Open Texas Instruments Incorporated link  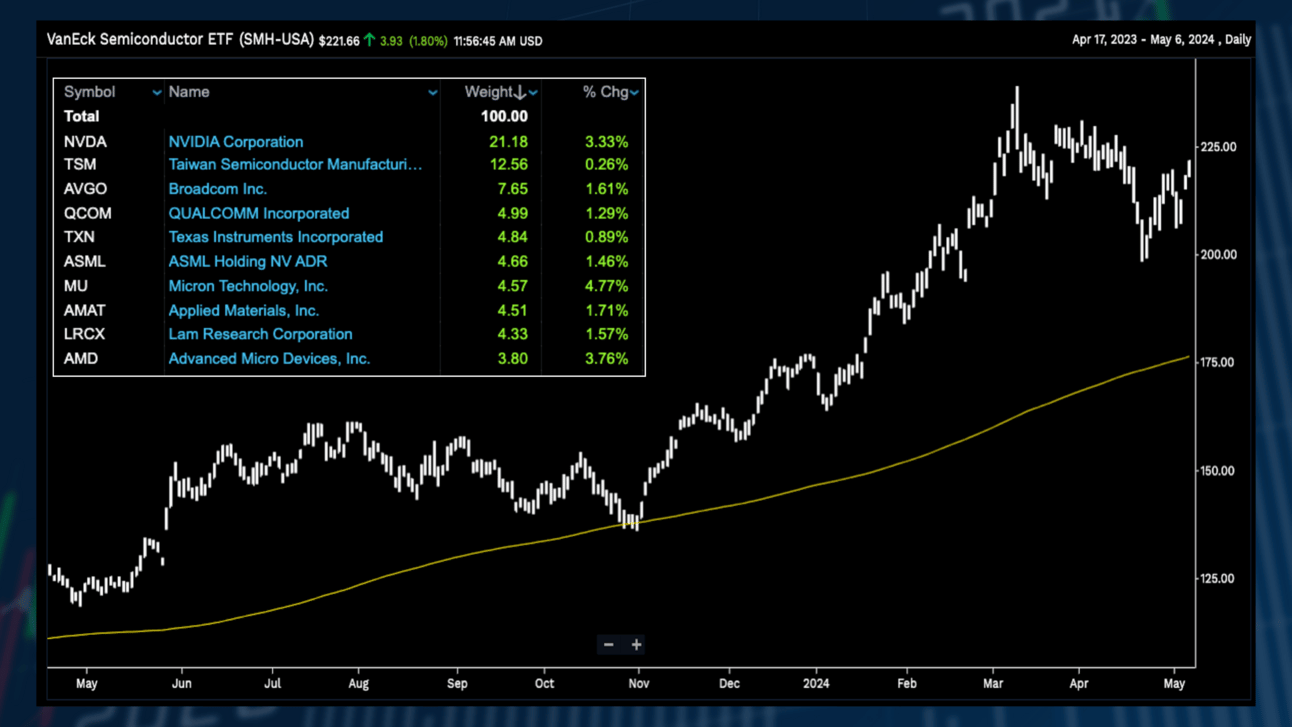pos(276,237)
